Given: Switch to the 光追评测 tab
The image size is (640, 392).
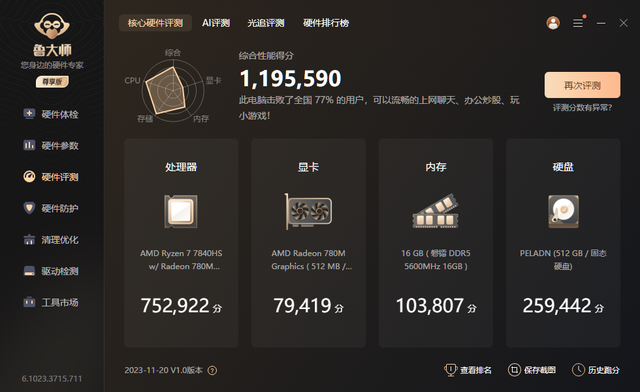Looking at the screenshot, I should coord(266,23).
